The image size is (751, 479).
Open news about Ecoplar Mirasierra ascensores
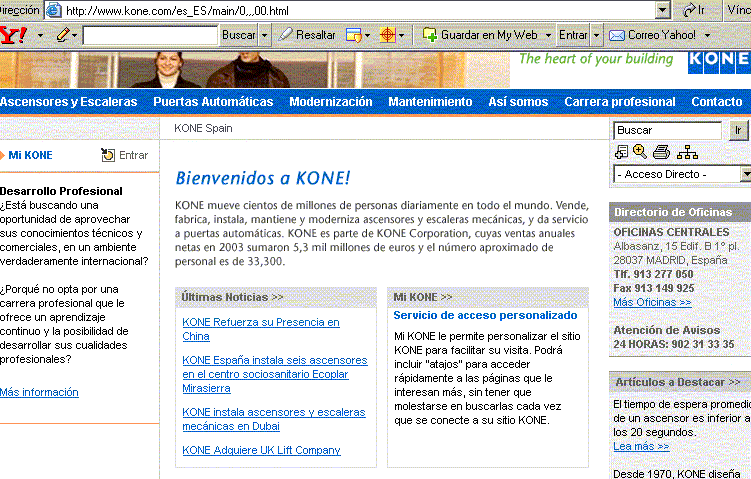pos(275,374)
